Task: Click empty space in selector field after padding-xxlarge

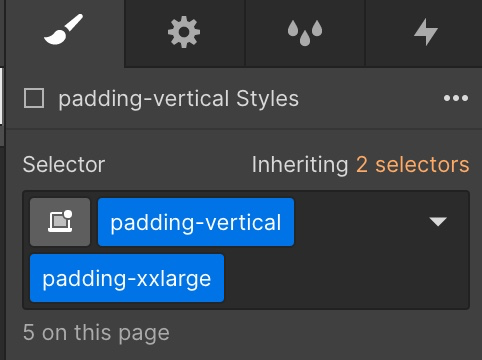Action: (345, 278)
